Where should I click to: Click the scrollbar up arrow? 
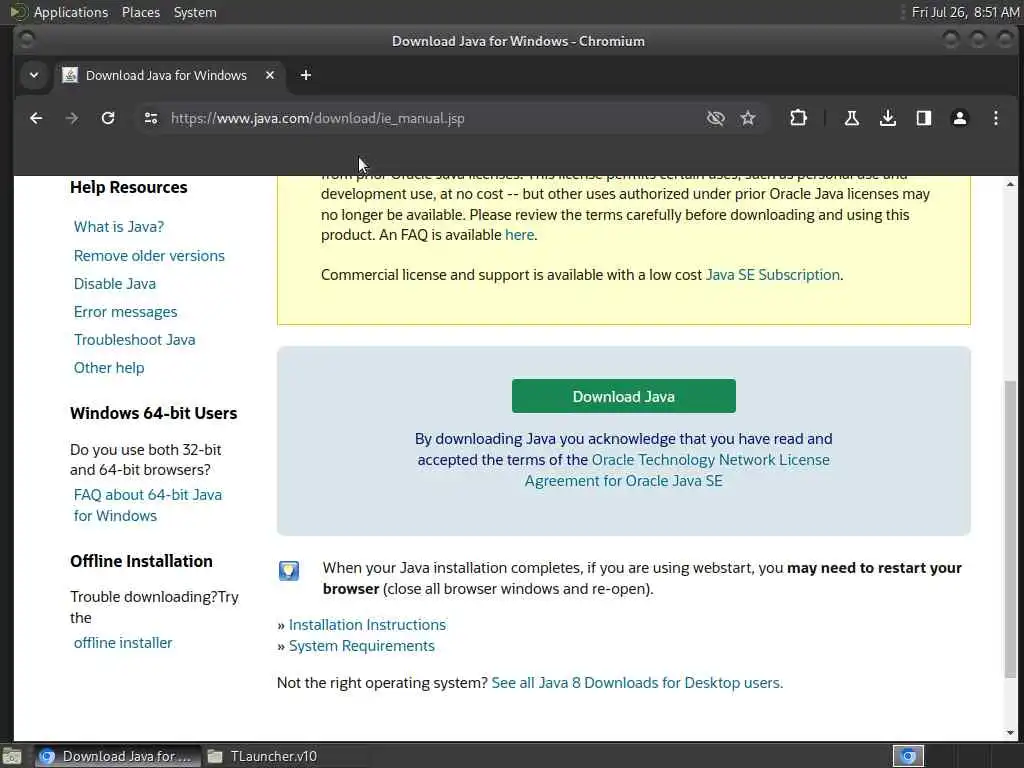click(x=1010, y=184)
